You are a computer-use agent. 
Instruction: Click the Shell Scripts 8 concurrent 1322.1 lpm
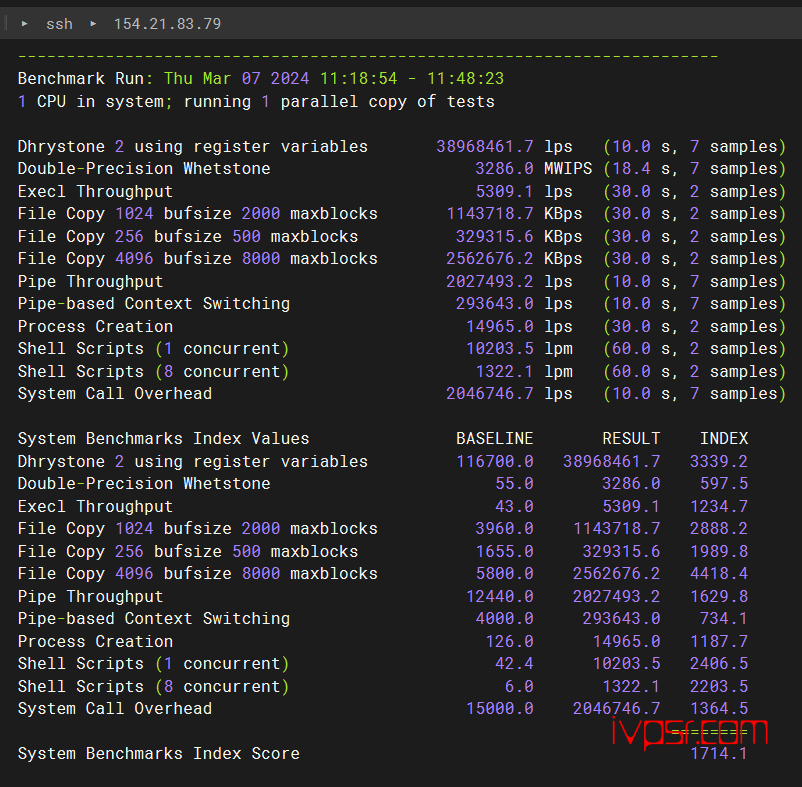point(524,372)
